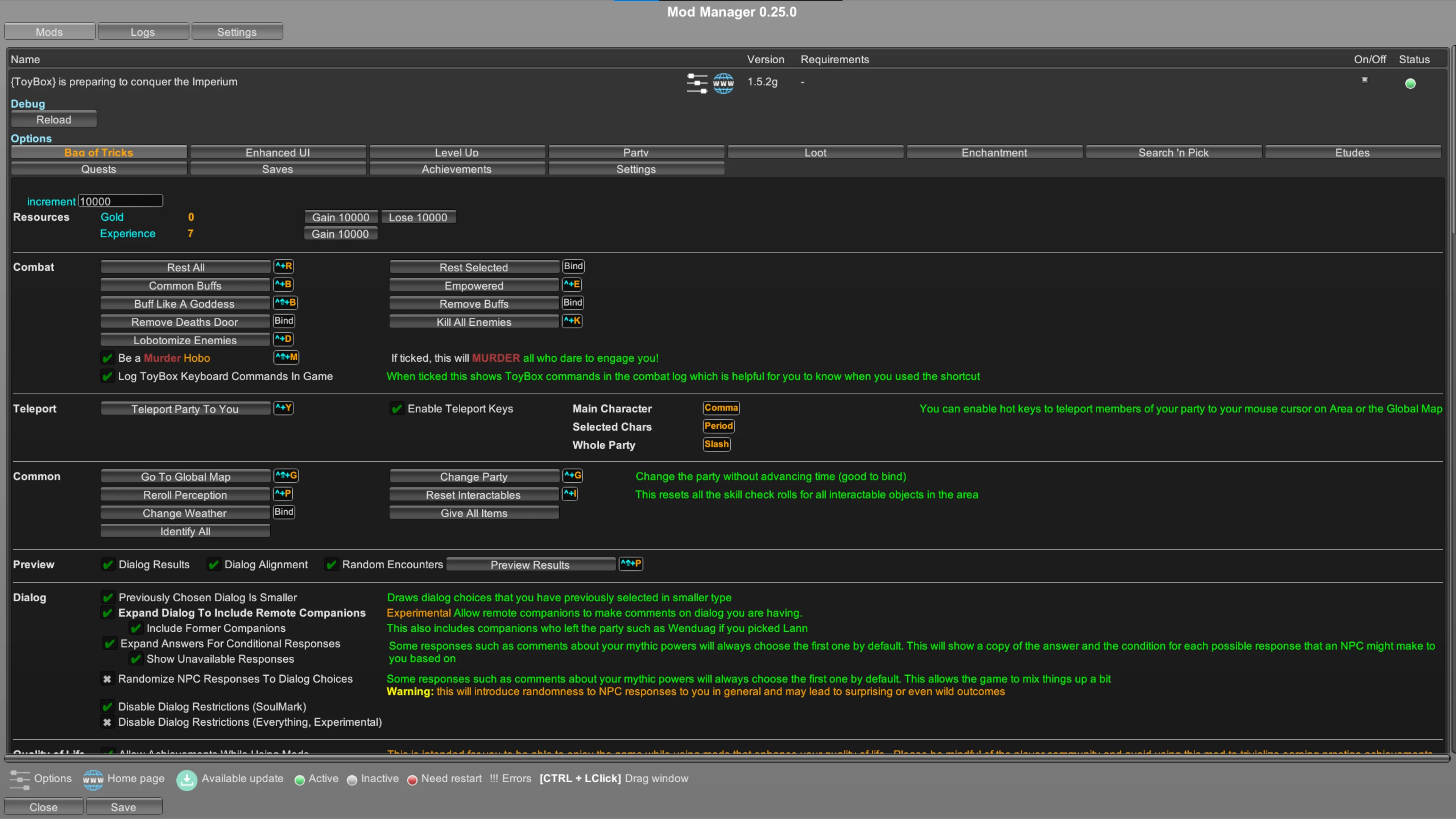Click the green ToyBox status indicator

tap(1410, 84)
